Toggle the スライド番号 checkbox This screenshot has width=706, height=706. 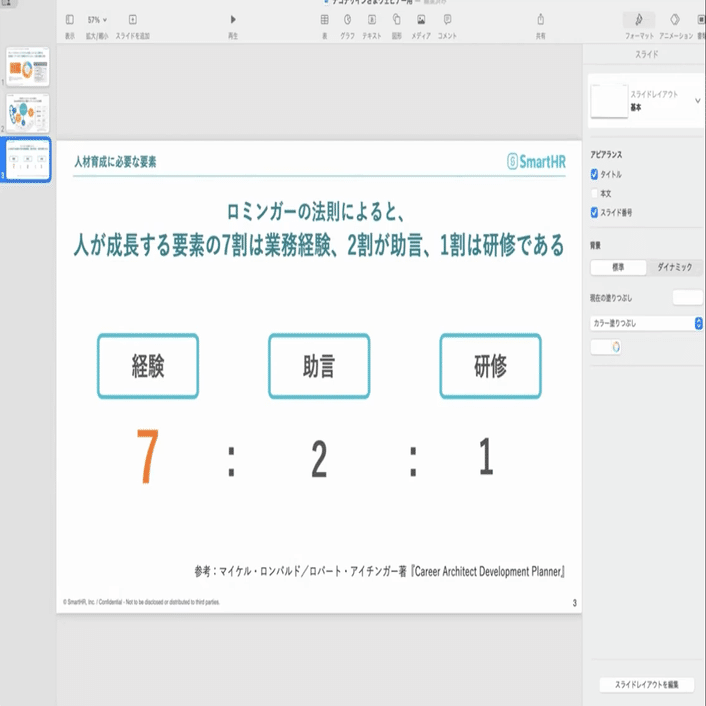pyautogui.click(x=594, y=213)
